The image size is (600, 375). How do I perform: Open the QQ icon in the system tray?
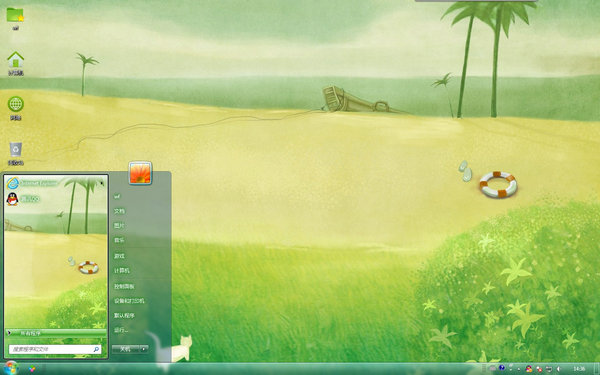coord(529,369)
